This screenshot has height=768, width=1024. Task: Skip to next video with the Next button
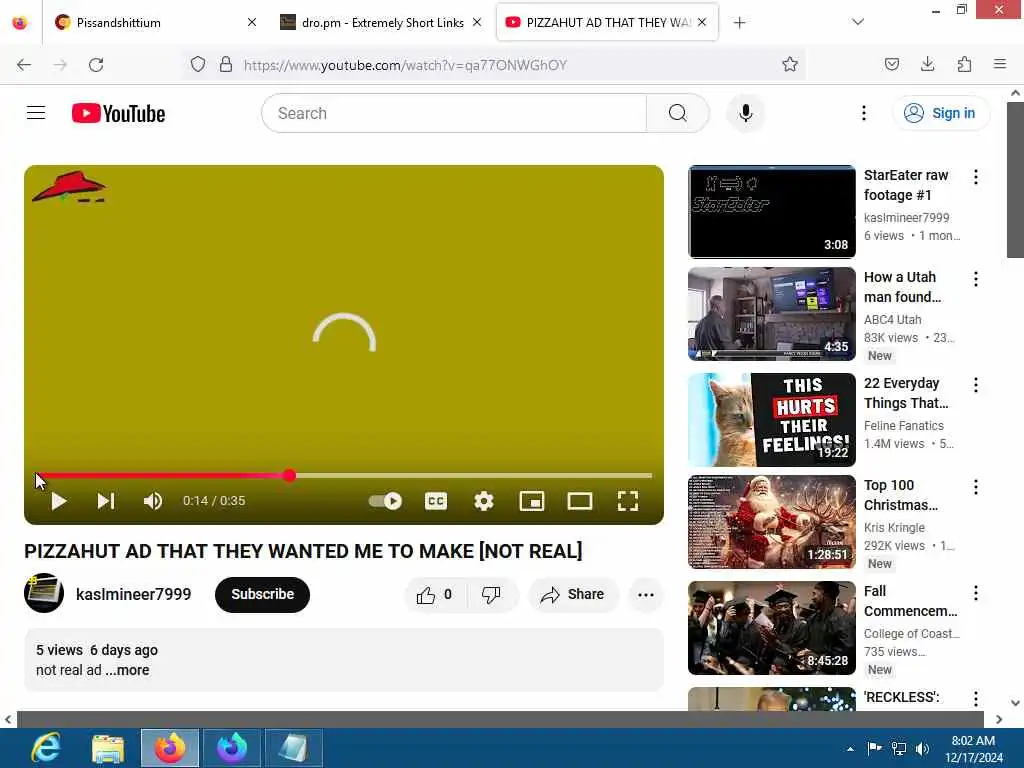point(106,501)
